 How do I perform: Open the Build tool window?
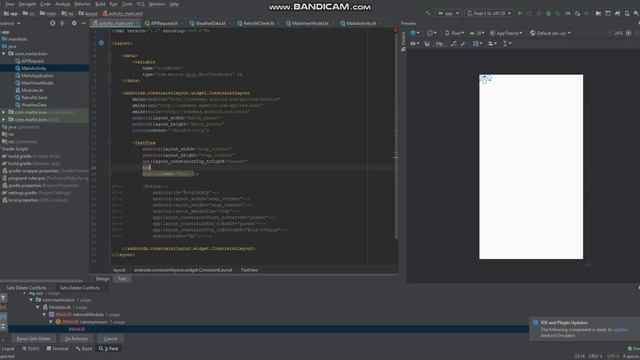point(84,349)
